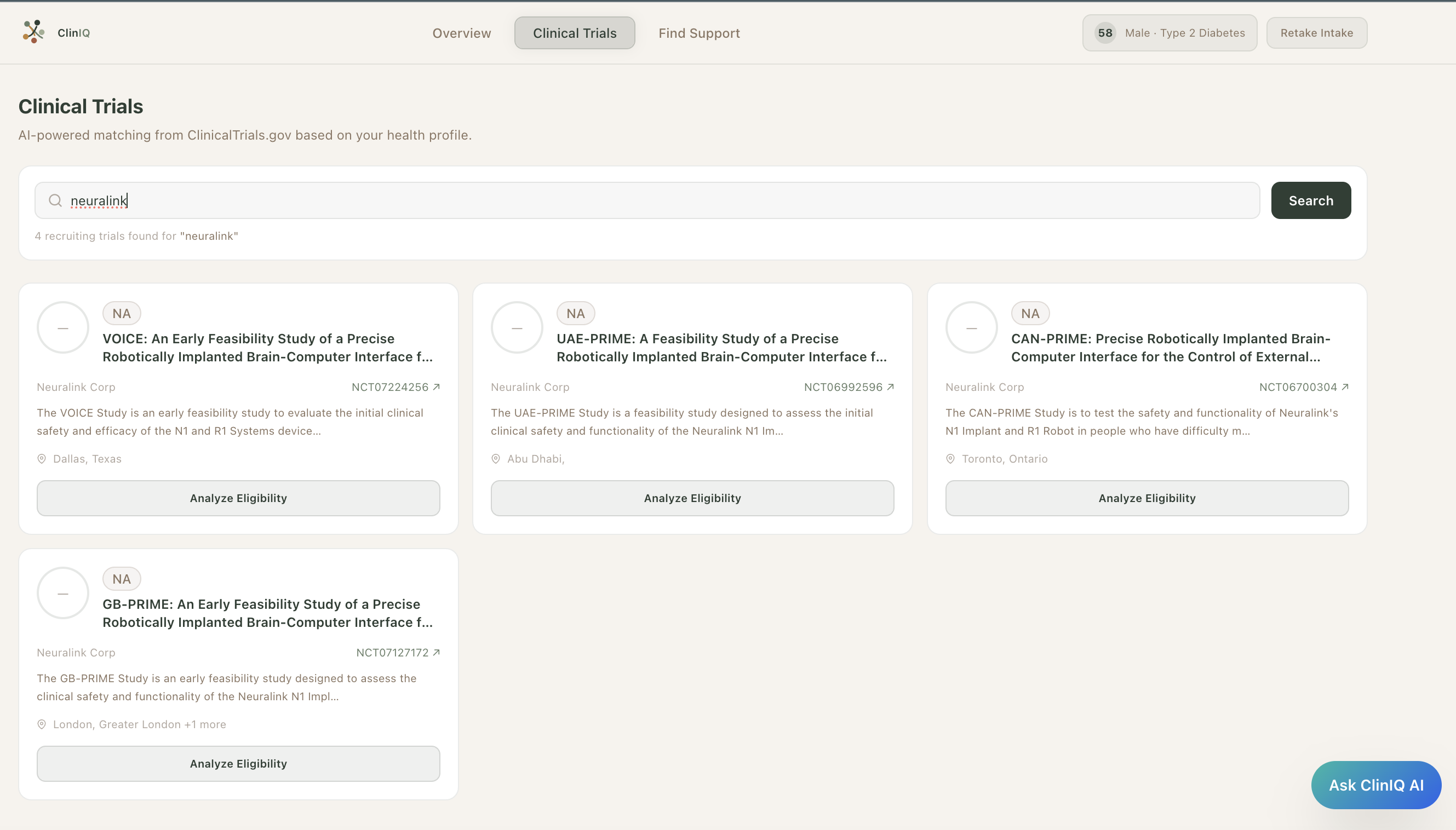Click the Retake Intake button
Screen dimensions: 1456x830
1316,33
